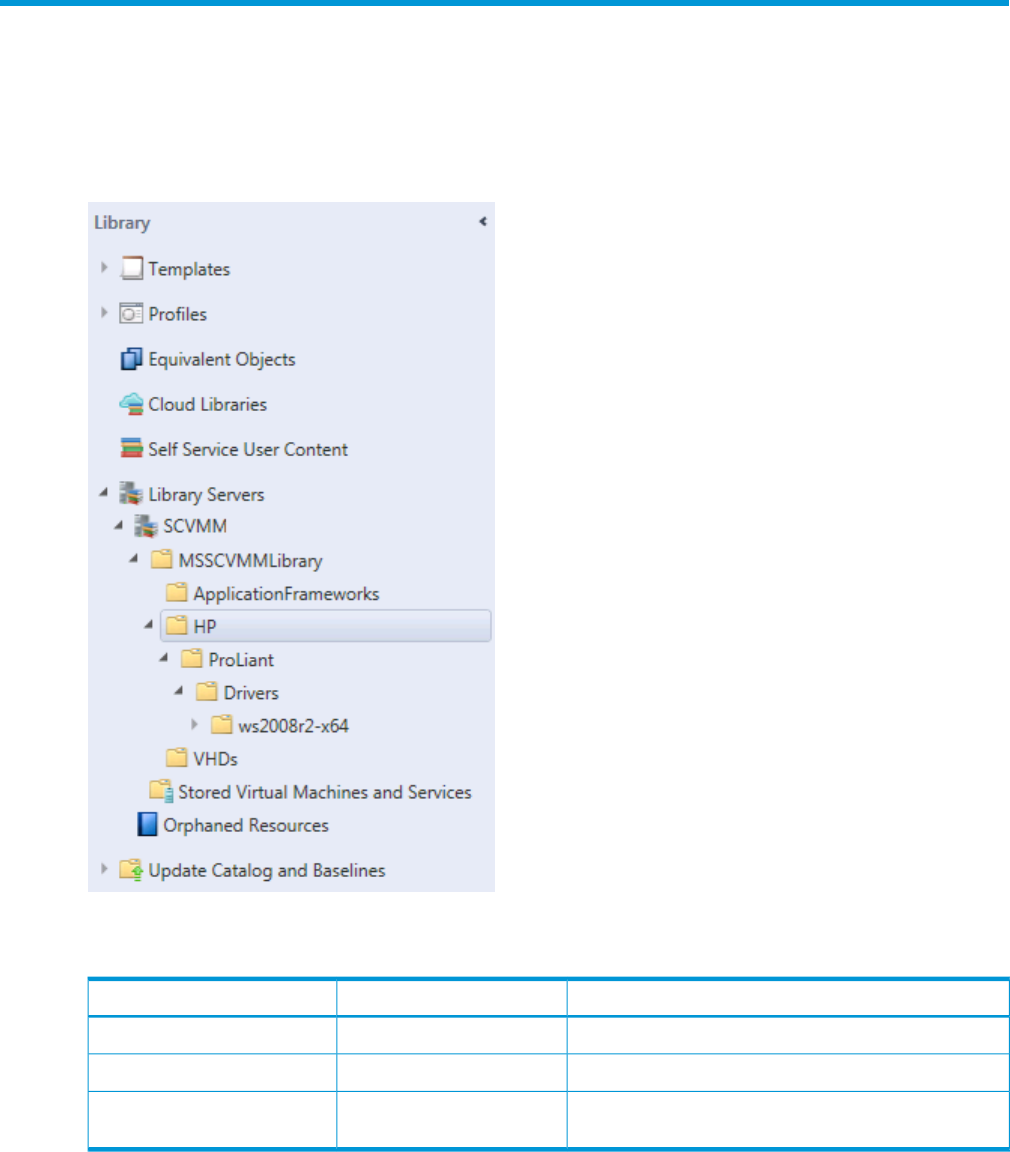This screenshot has width=1010, height=1152.
Task: Select the highlighted HP label
Action: pyautogui.click(x=204, y=626)
